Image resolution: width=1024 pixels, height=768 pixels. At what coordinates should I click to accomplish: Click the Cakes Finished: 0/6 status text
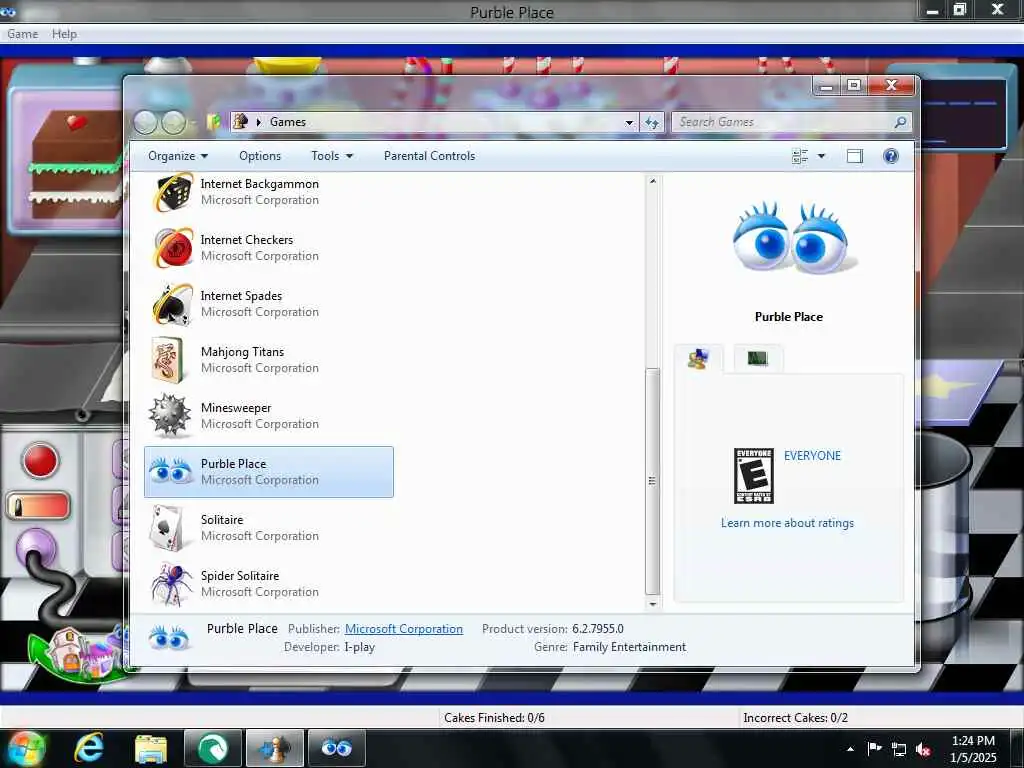click(494, 718)
